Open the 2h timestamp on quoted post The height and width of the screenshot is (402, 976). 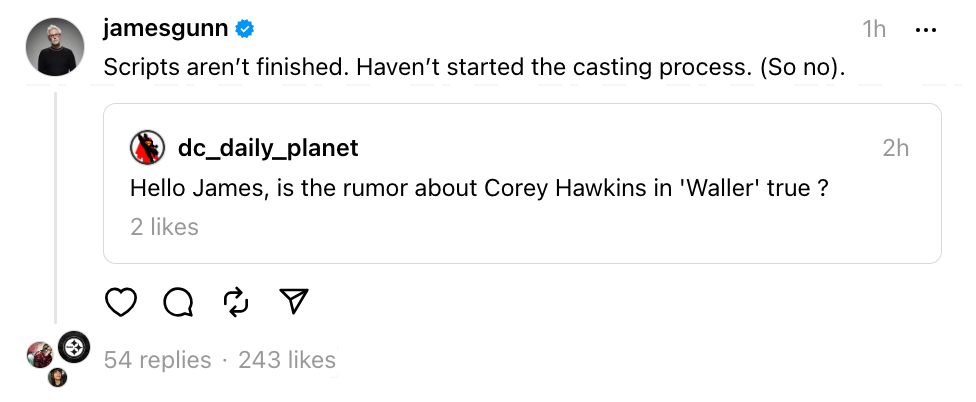tap(895, 148)
